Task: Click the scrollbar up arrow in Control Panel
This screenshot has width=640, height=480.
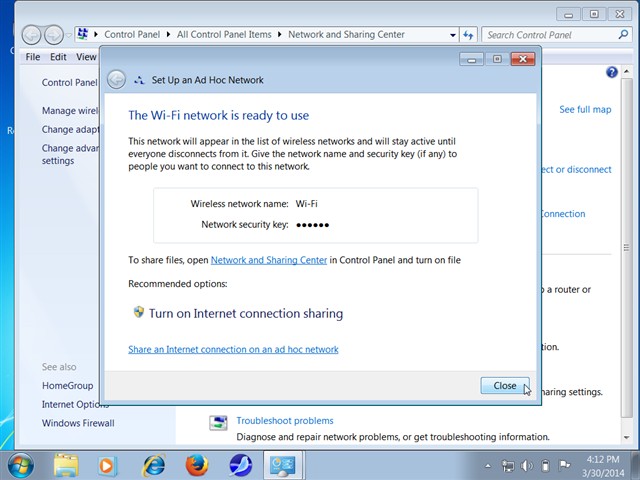Action: click(627, 72)
